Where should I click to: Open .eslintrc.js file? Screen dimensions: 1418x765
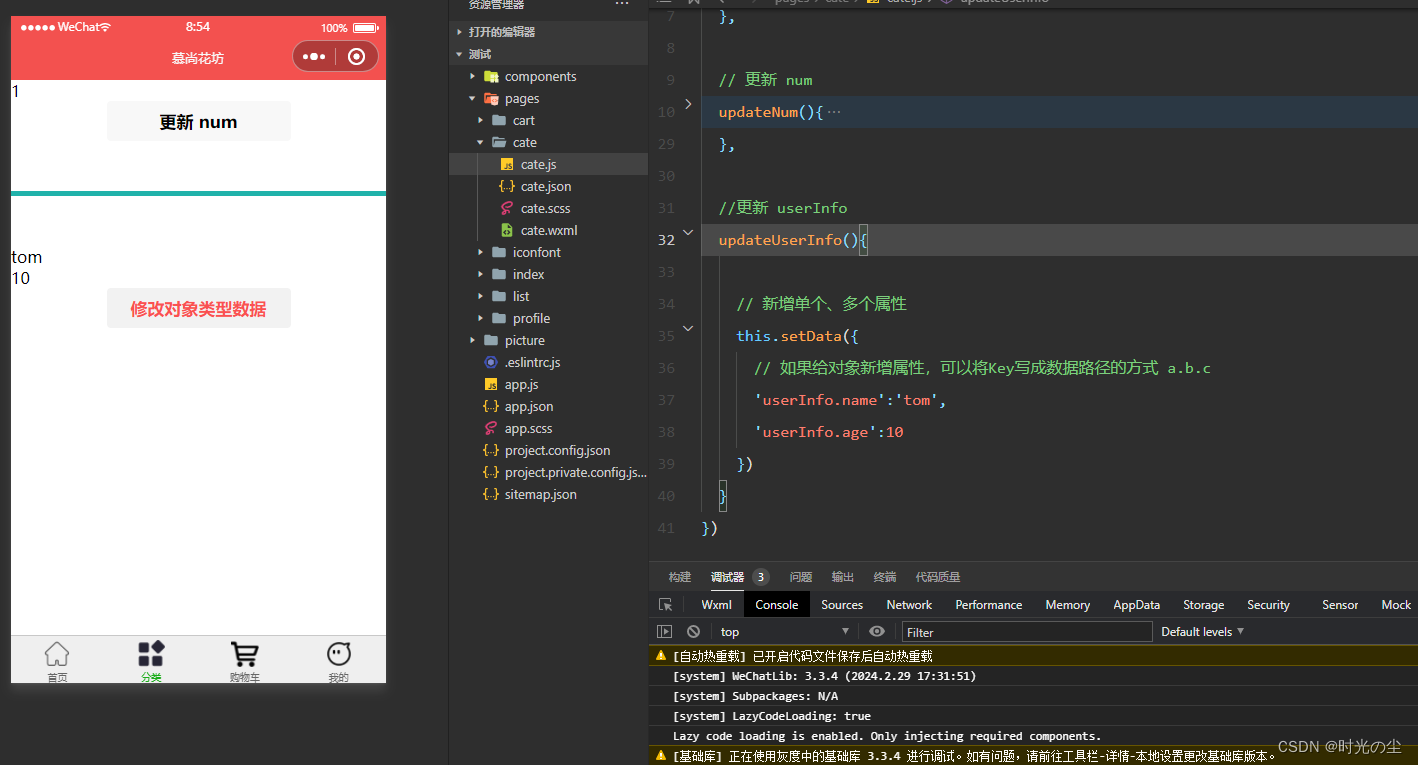(x=548, y=362)
